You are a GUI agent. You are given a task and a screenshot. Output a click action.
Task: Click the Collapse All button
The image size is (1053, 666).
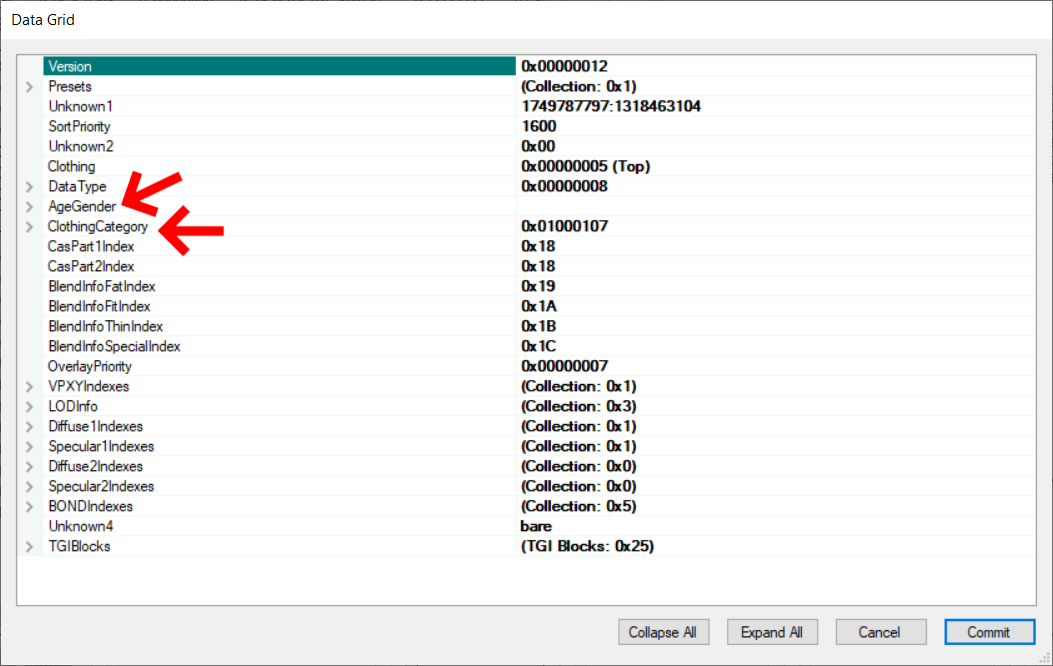663,631
